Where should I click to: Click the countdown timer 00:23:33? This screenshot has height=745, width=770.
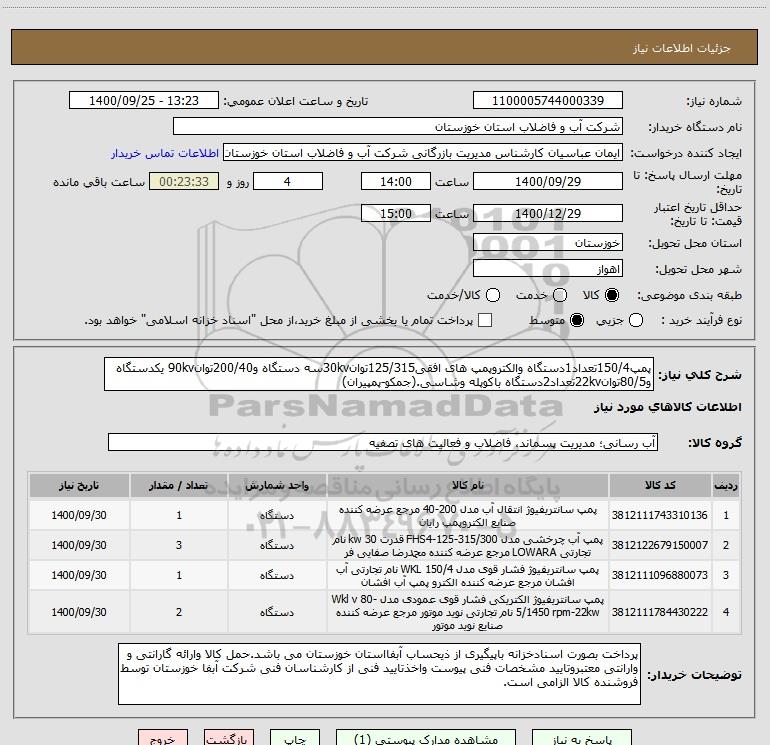point(184,182)
